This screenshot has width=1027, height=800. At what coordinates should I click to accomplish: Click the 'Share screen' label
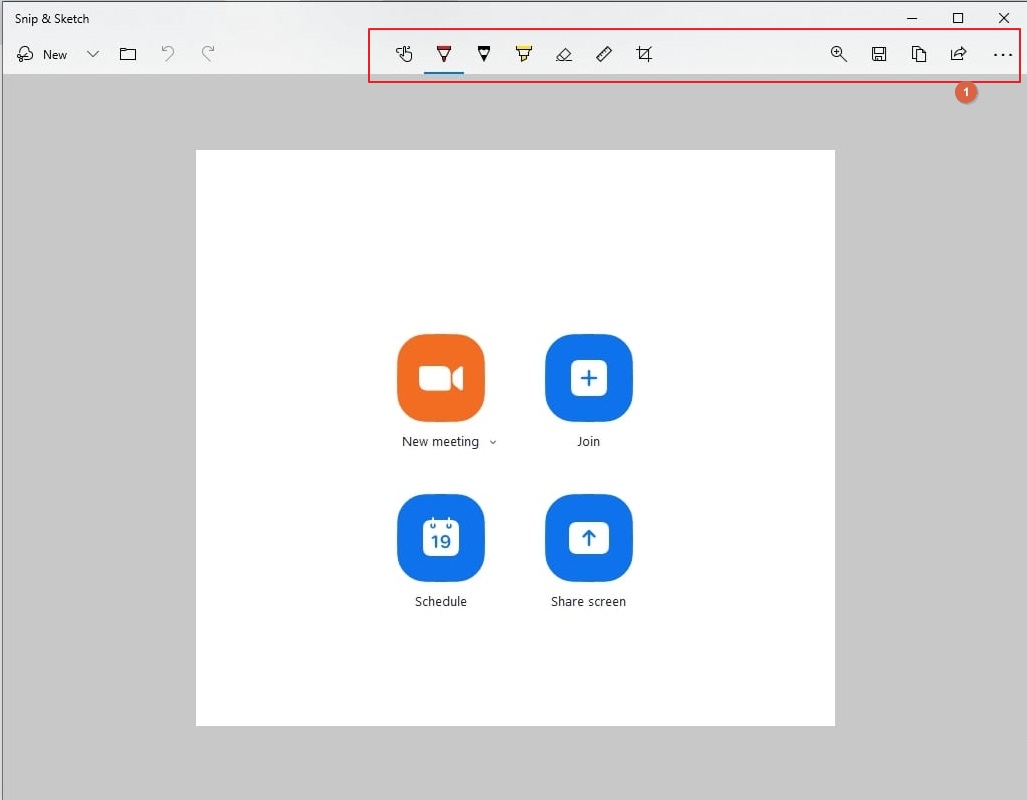click(588, 601)
